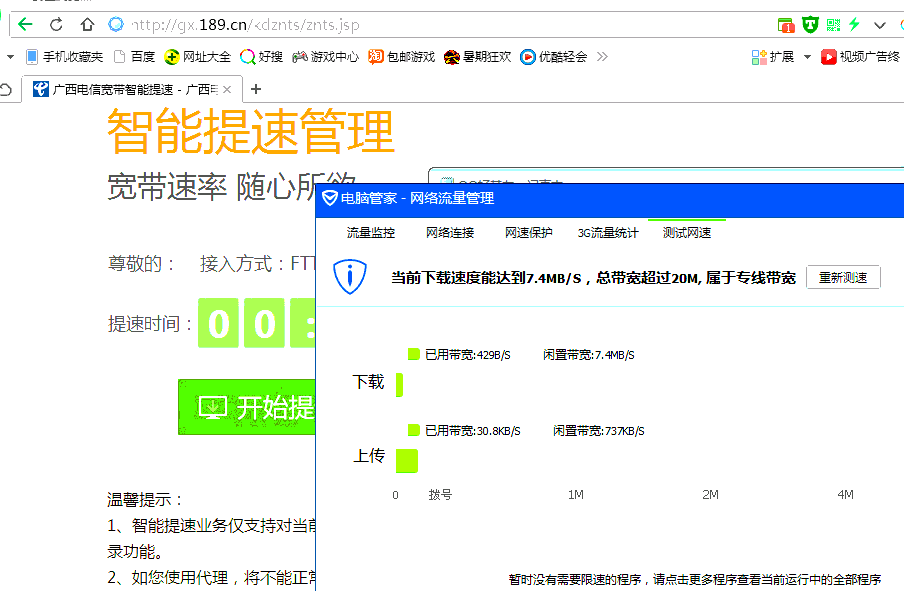Click the 智能提速管理 orange heading

point(251,131)
